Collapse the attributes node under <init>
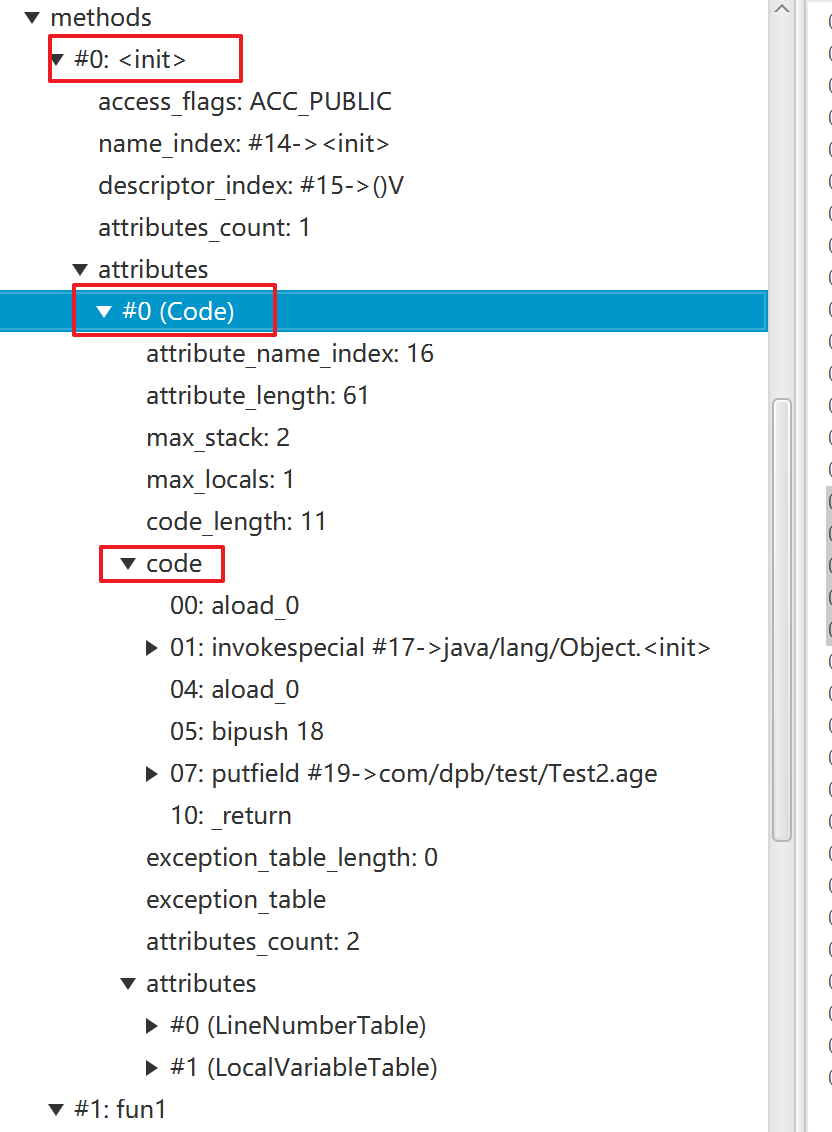Image resolution: width=832 pixels, height=1132 pixels. (80, 270)
